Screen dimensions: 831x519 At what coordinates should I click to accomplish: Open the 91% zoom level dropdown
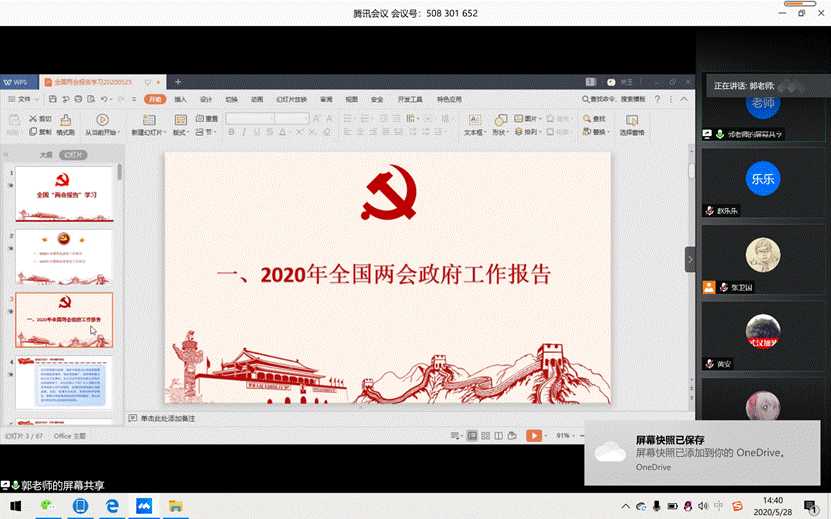tap(567, 436)
